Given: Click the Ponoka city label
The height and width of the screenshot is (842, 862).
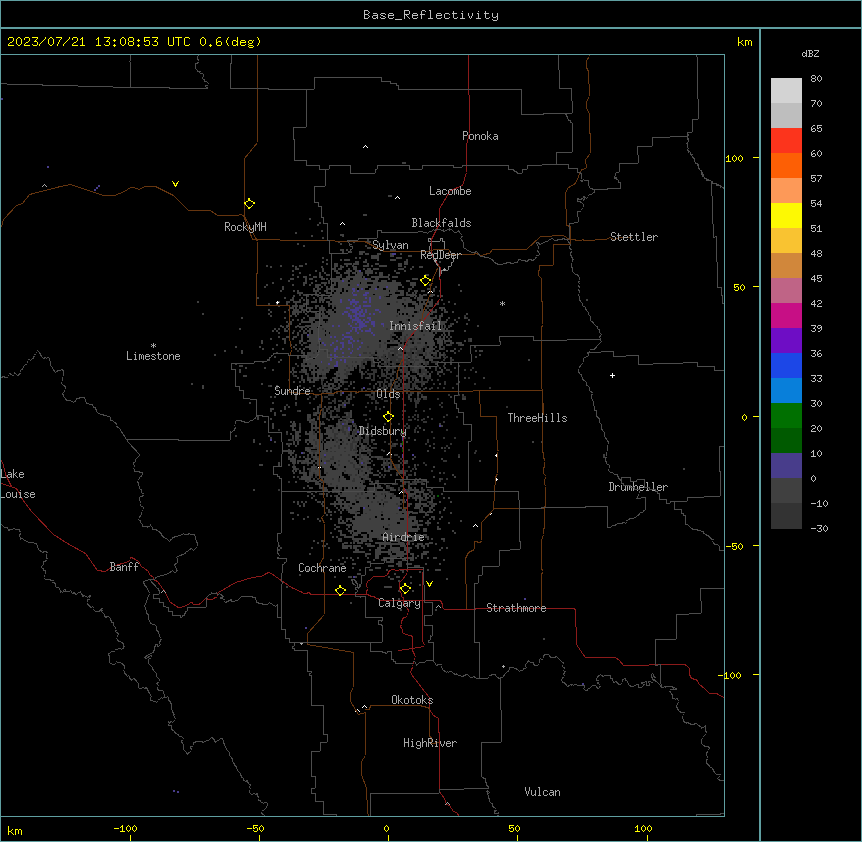Looking at the screenshot, I should (480, 136).
